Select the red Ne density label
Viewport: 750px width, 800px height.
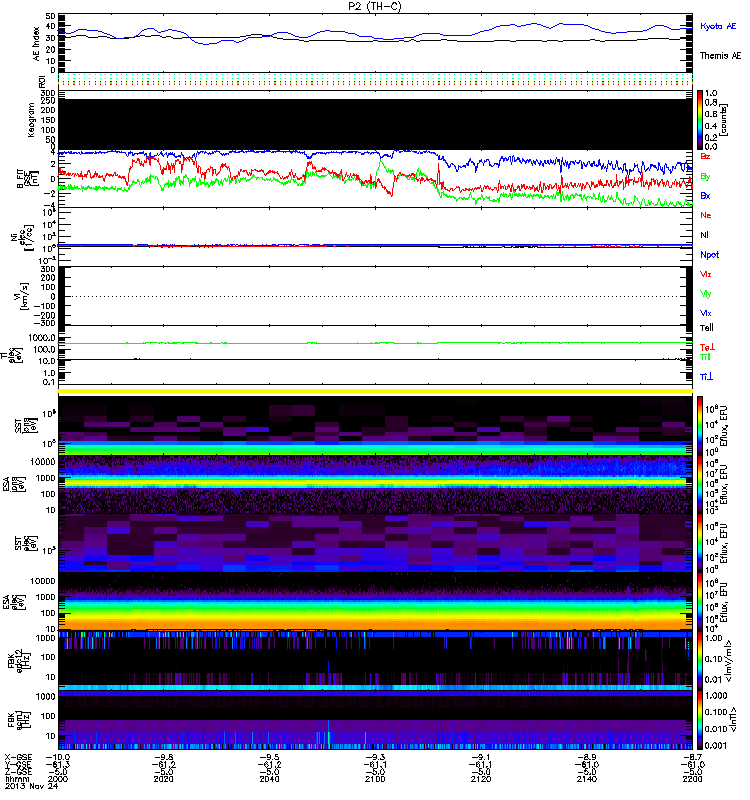[x=706, y=215]
